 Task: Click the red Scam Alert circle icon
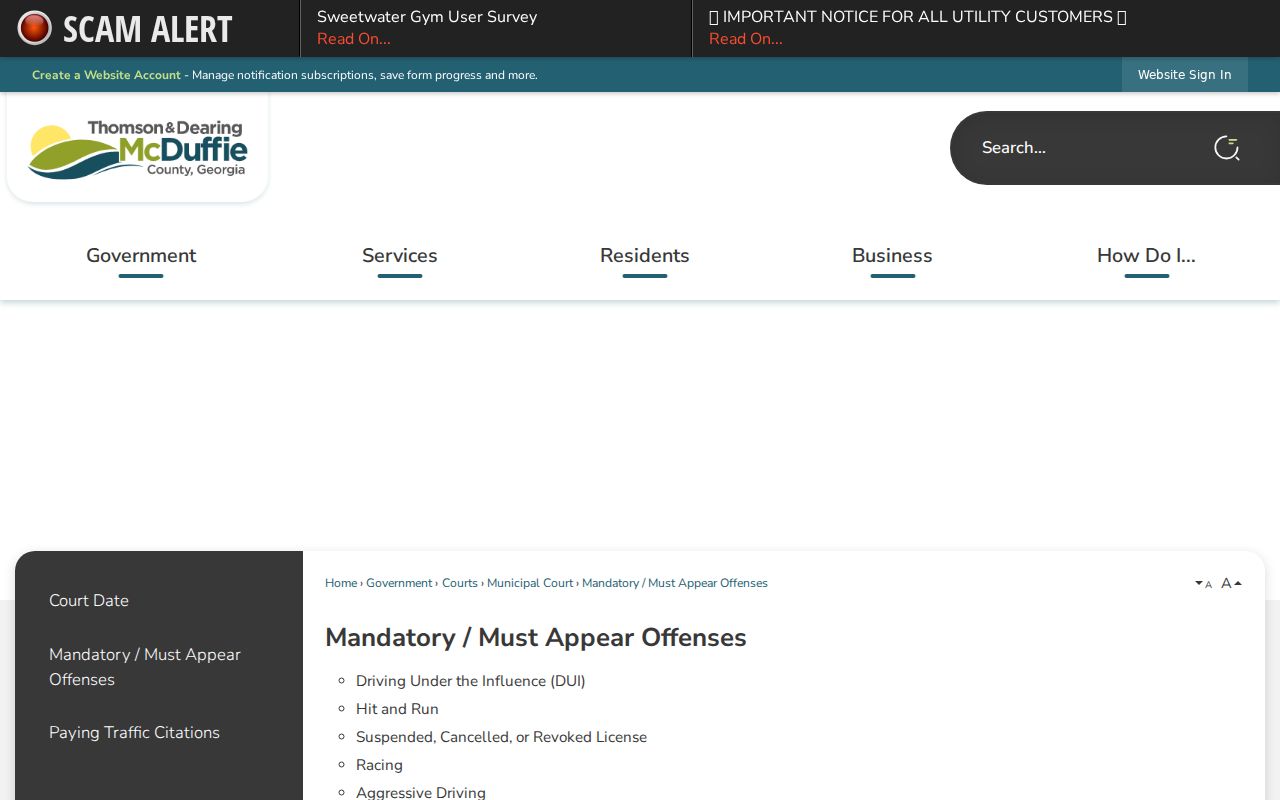(34, 28)
